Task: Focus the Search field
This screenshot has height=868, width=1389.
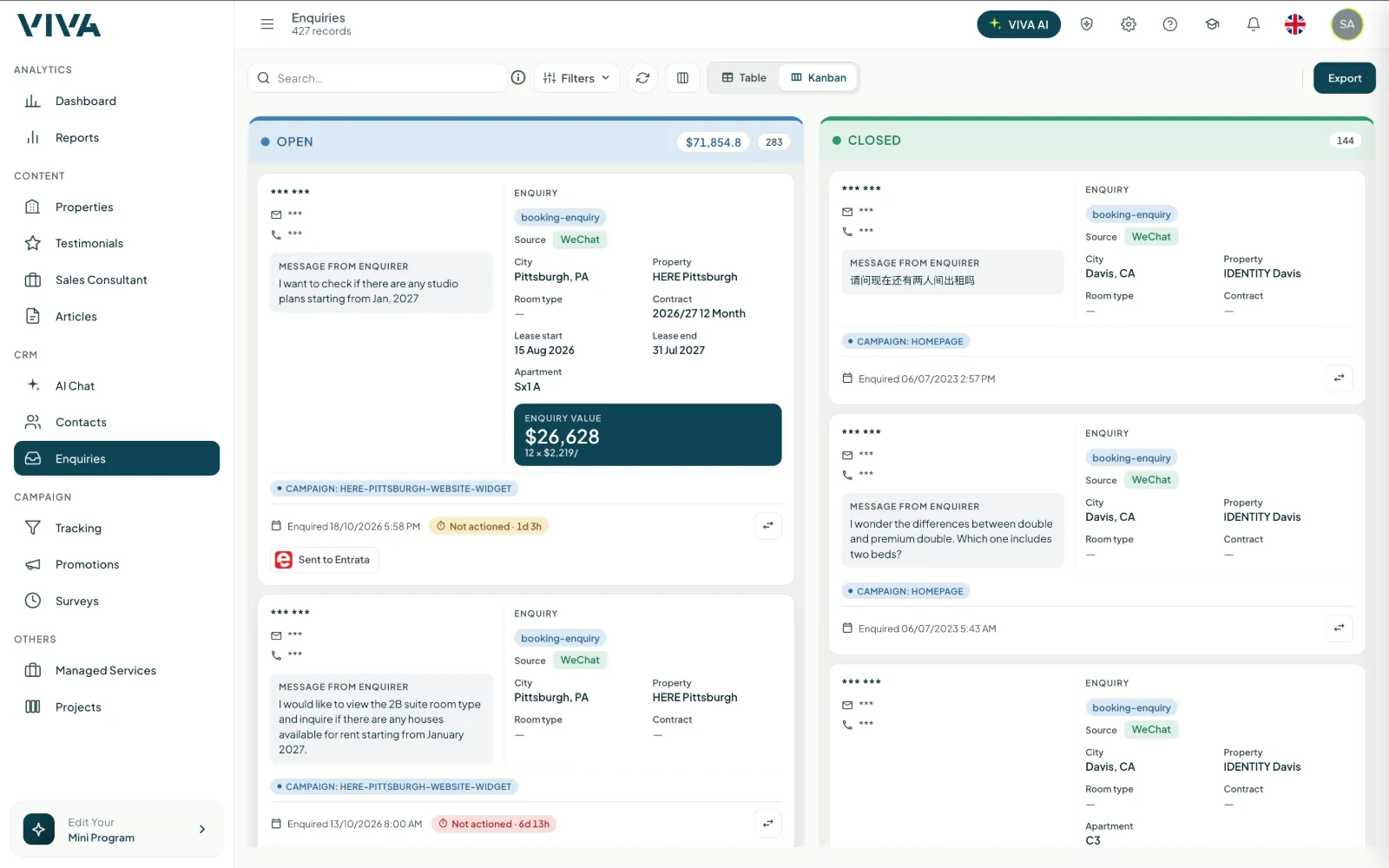Action: pos(378,78)
